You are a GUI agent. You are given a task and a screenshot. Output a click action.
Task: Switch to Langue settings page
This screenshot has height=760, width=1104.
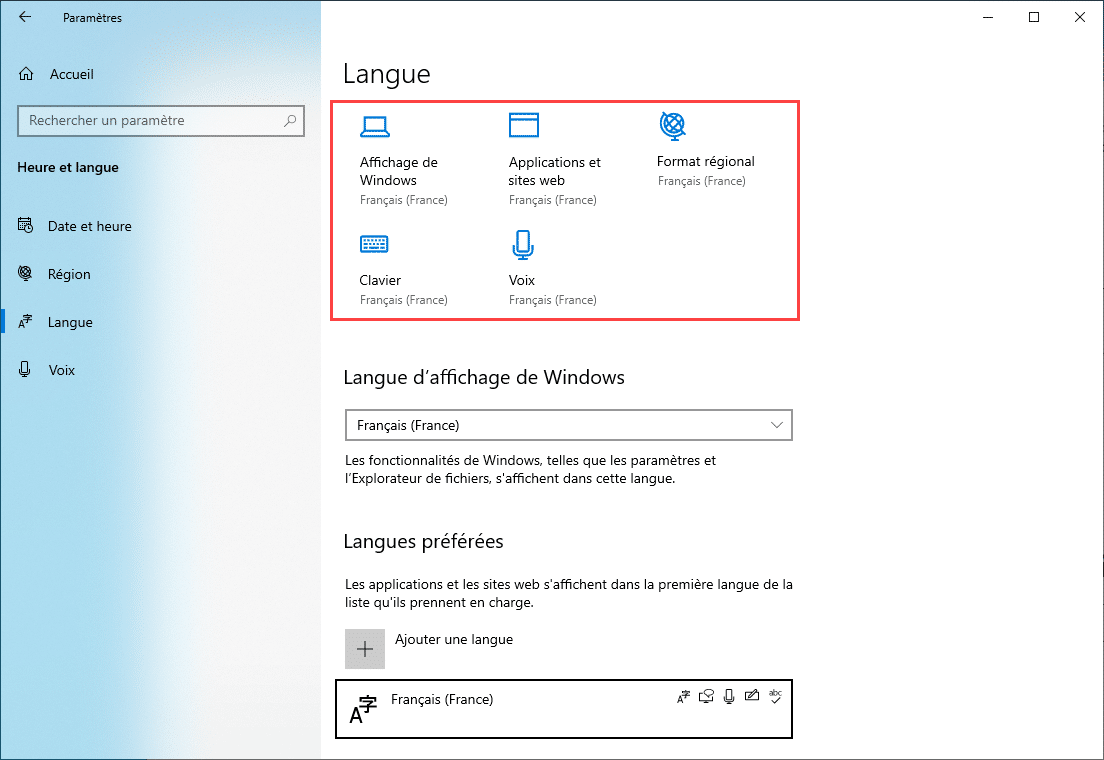point(70,322)
